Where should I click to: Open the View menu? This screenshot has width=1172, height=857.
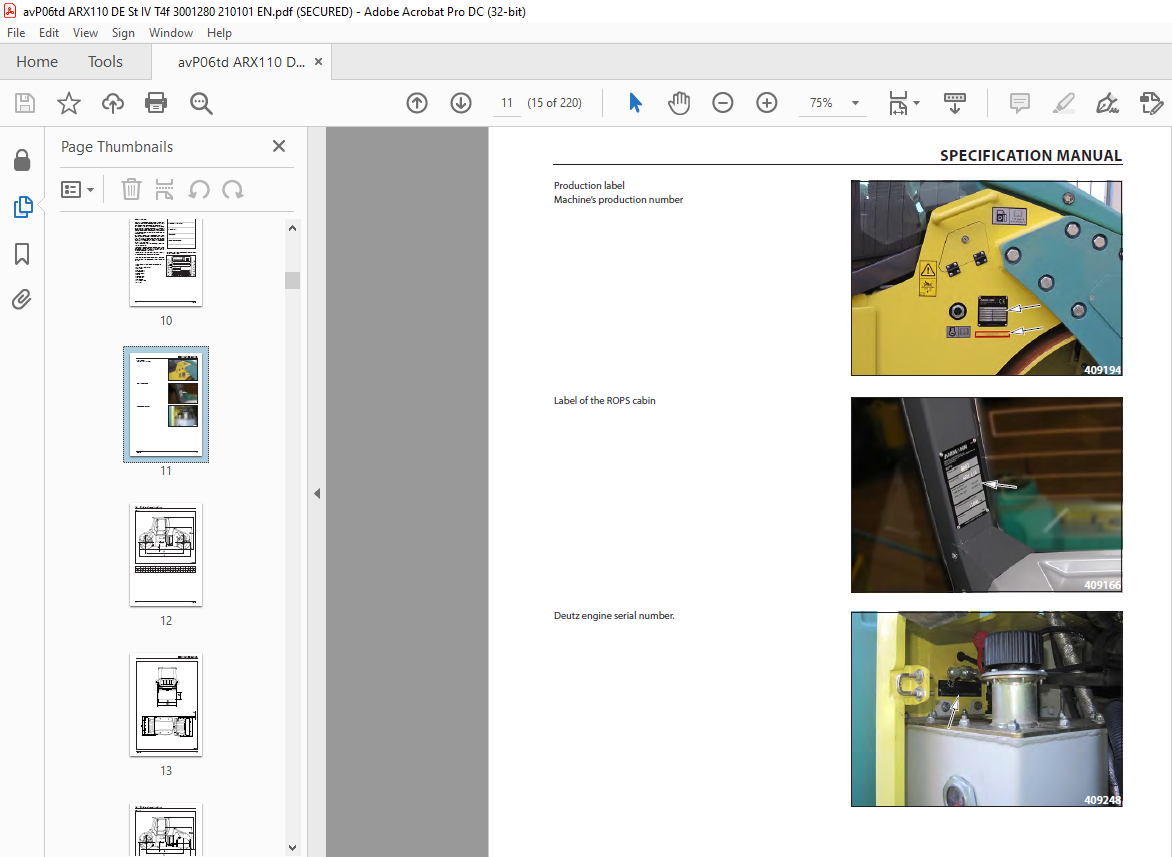click(x=85, y=33)
